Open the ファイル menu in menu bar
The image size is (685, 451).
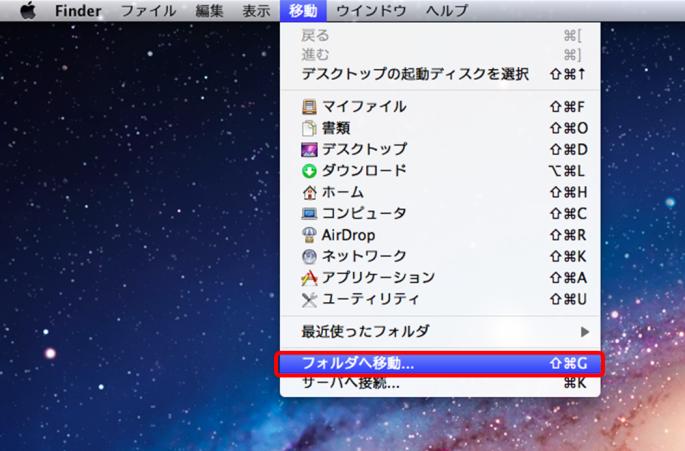pyautogui.click(x=148, y=11)
